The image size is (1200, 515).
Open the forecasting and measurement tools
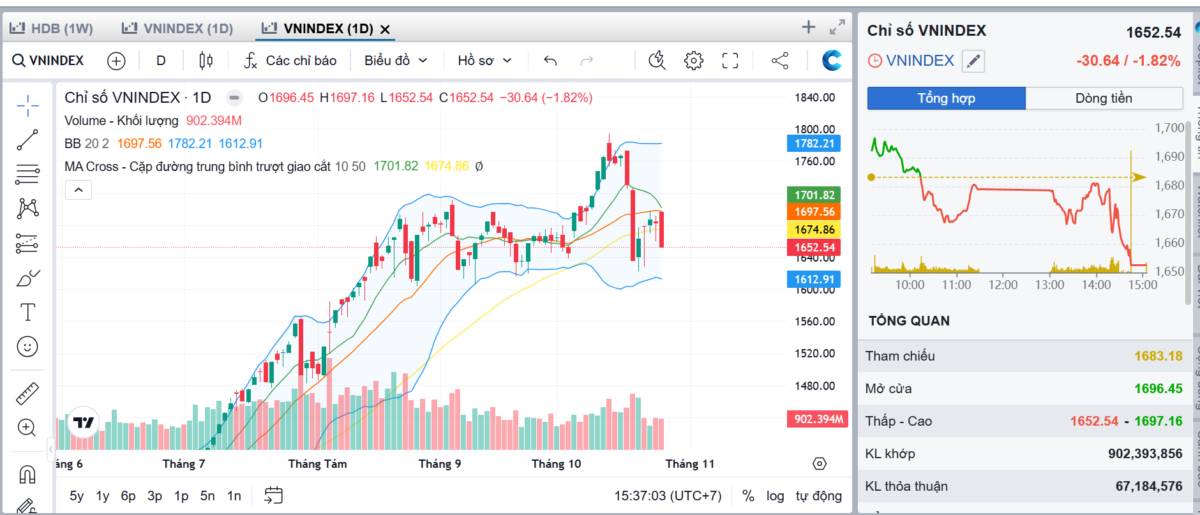click(x=28, y=243)
